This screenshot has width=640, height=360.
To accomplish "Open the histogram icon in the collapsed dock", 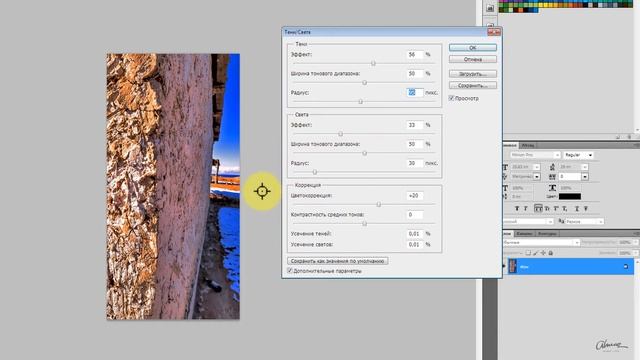I will (490, 8).
